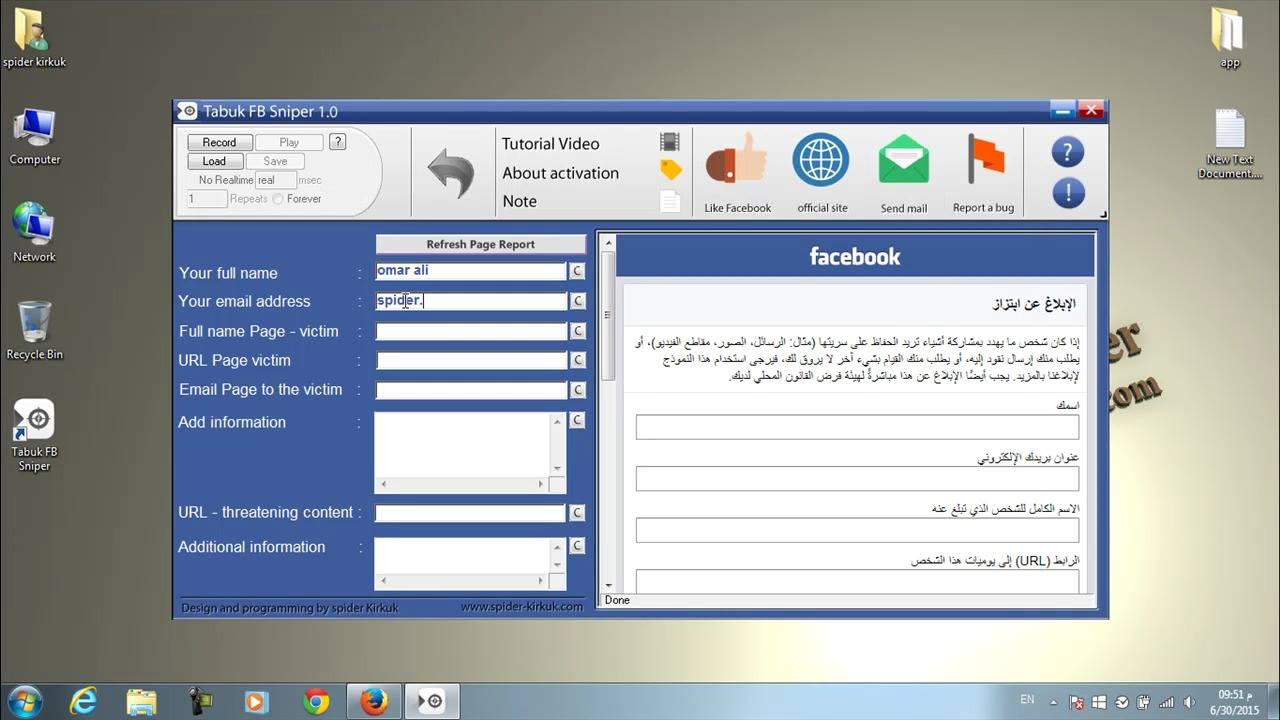Viewport: 1280px width, 720px height.
Task: Click the Email Page to the victim field
Action: click(471, 390)
